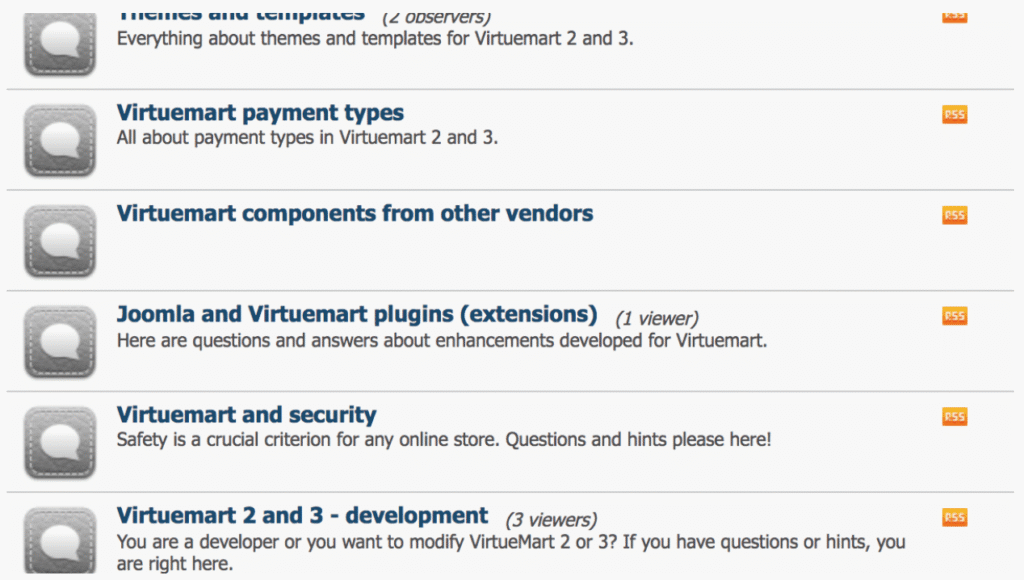The height and width of the screenshot is (580, 1024).
Task: Open RSS feed for components from other vendors
Action: (954, 215)
